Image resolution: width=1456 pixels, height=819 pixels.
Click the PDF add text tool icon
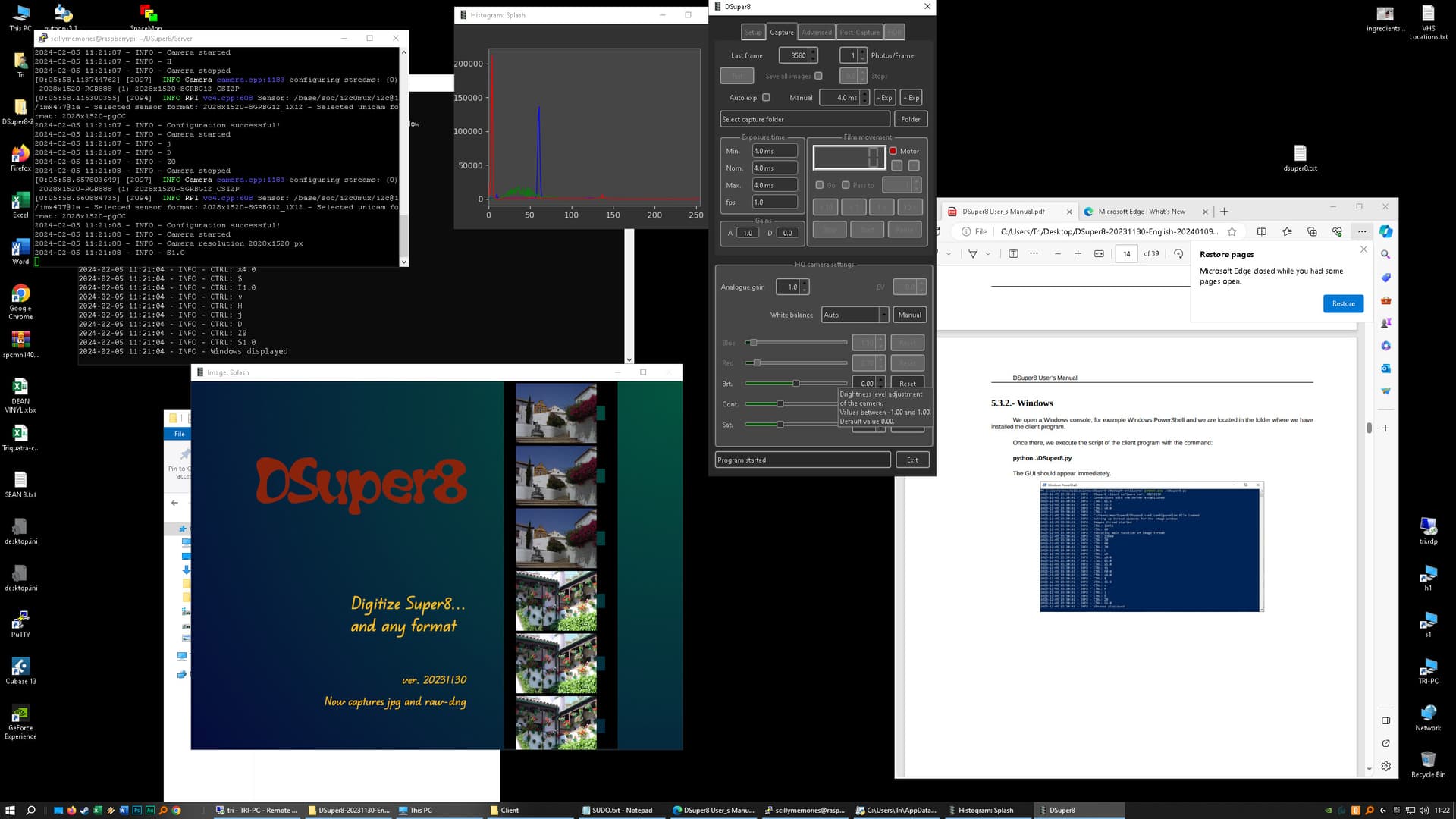pos(1013,254)
